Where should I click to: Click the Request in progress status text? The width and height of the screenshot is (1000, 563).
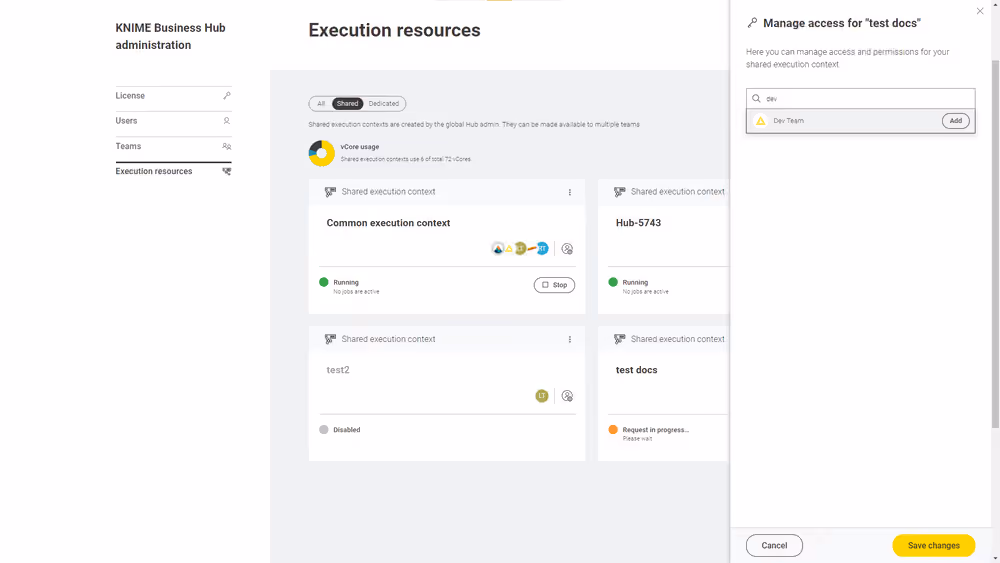pos(656,430)
